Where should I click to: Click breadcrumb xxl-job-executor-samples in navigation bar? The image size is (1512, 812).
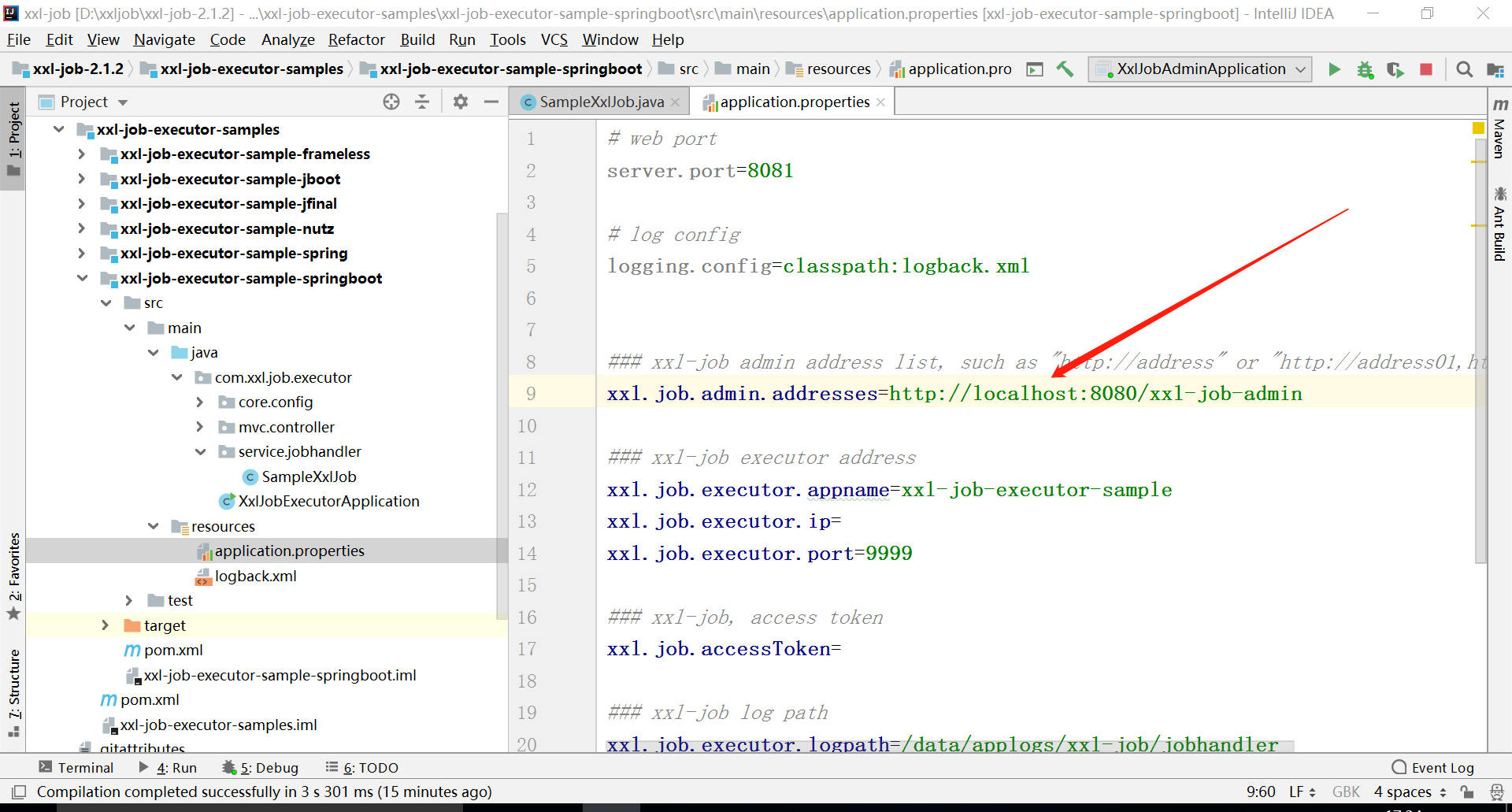click(243, 69)
